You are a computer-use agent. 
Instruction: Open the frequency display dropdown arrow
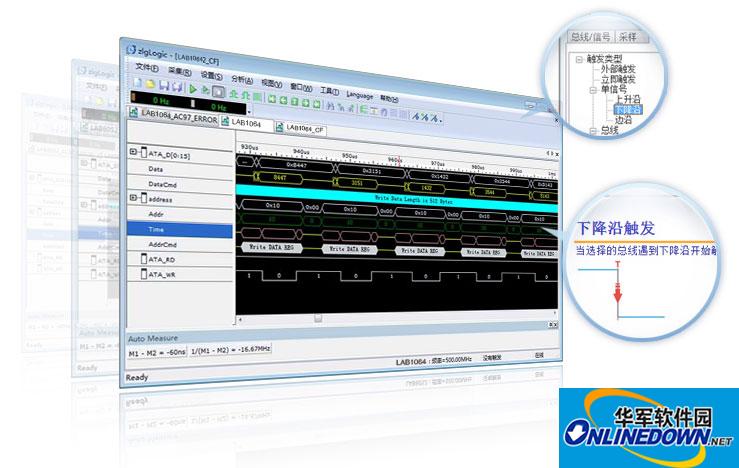point(249,112)
